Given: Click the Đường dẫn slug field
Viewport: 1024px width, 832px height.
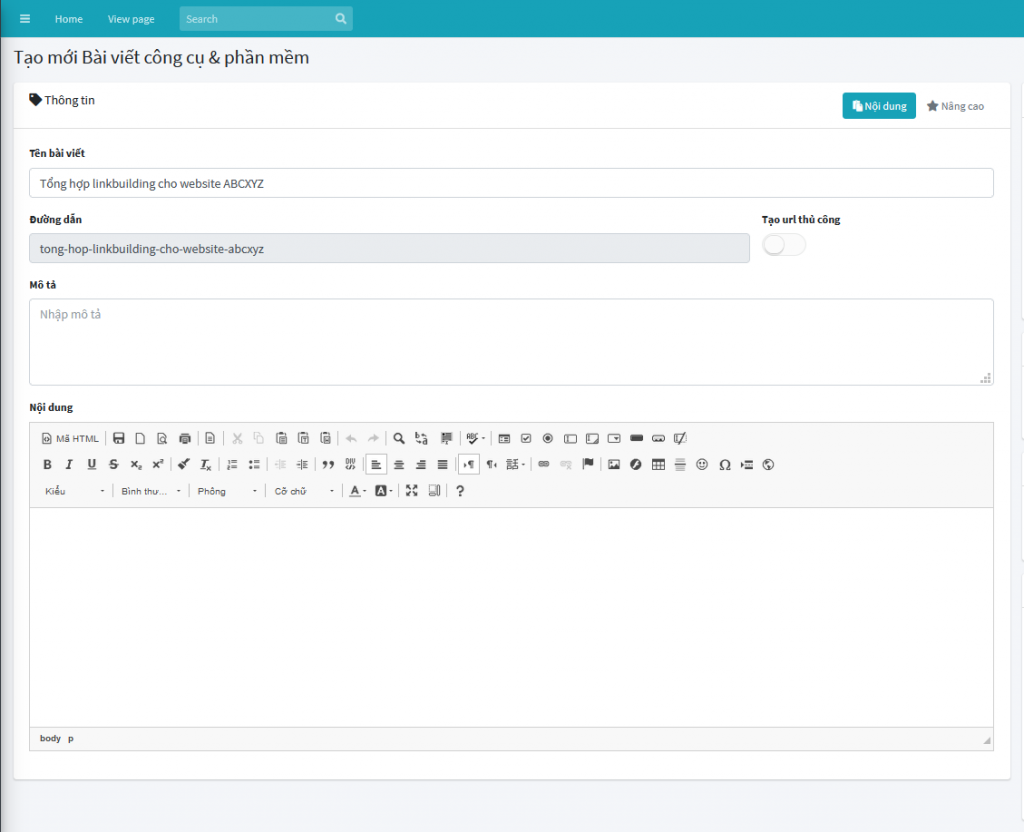Looking at the screenshot, I should tap(389, 248).
